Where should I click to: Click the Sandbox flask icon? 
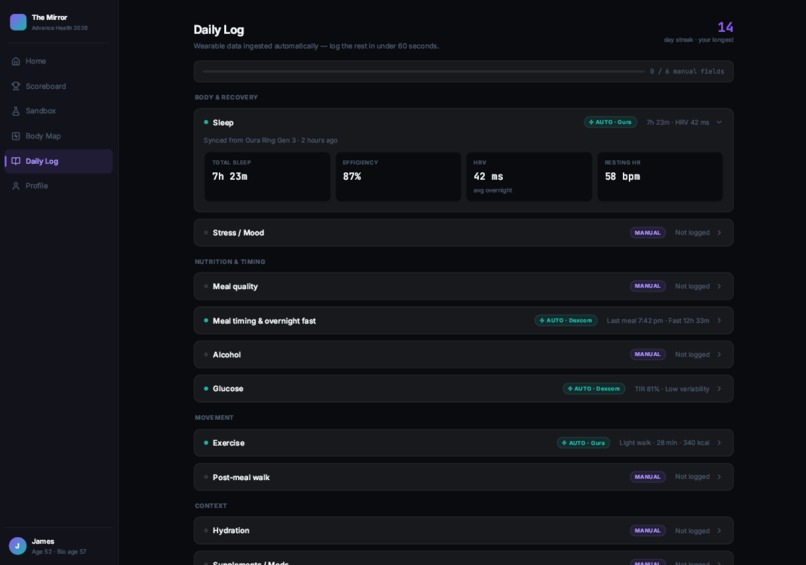click(16, 111)
